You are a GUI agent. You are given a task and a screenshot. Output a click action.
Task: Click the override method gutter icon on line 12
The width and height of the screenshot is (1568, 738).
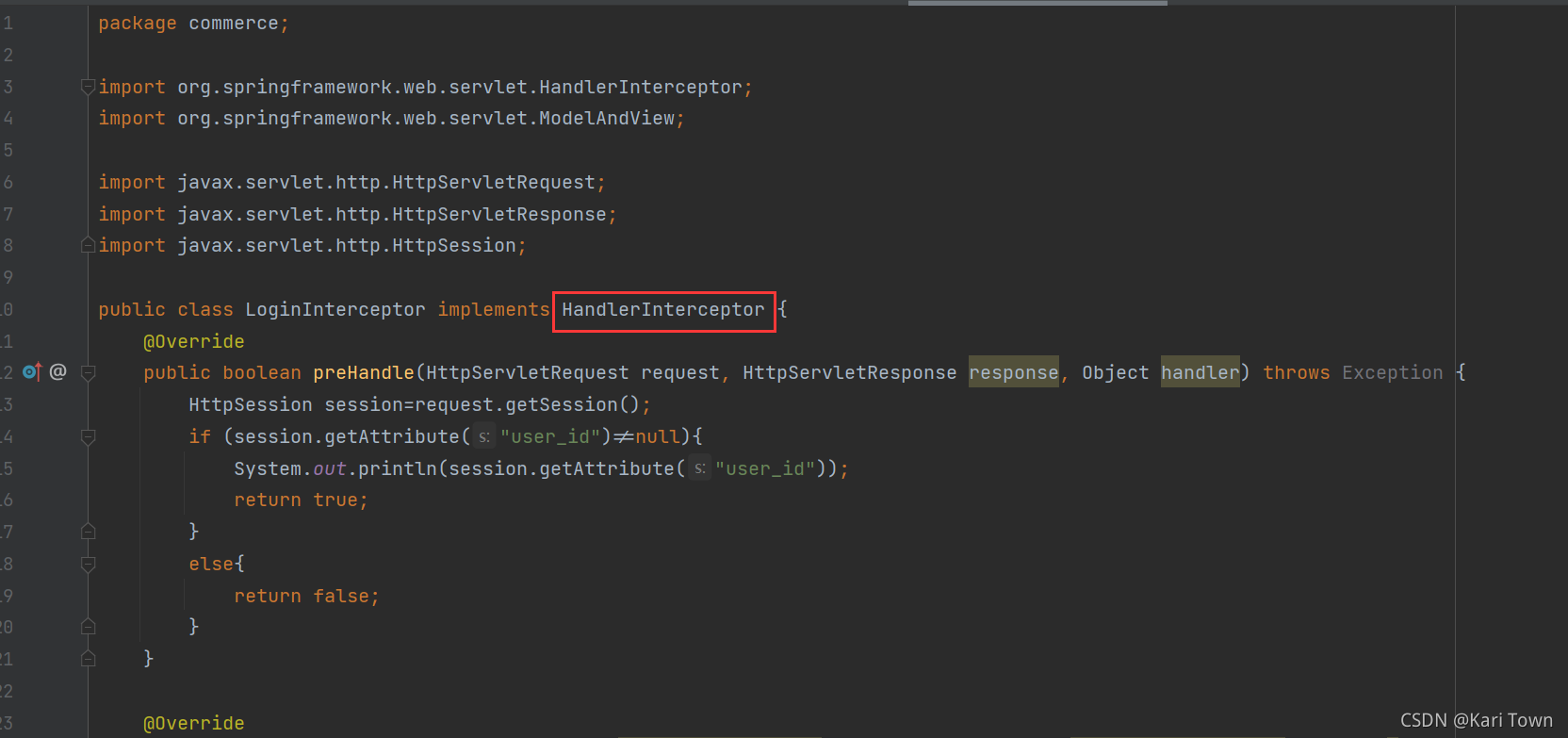click(32, 372)
